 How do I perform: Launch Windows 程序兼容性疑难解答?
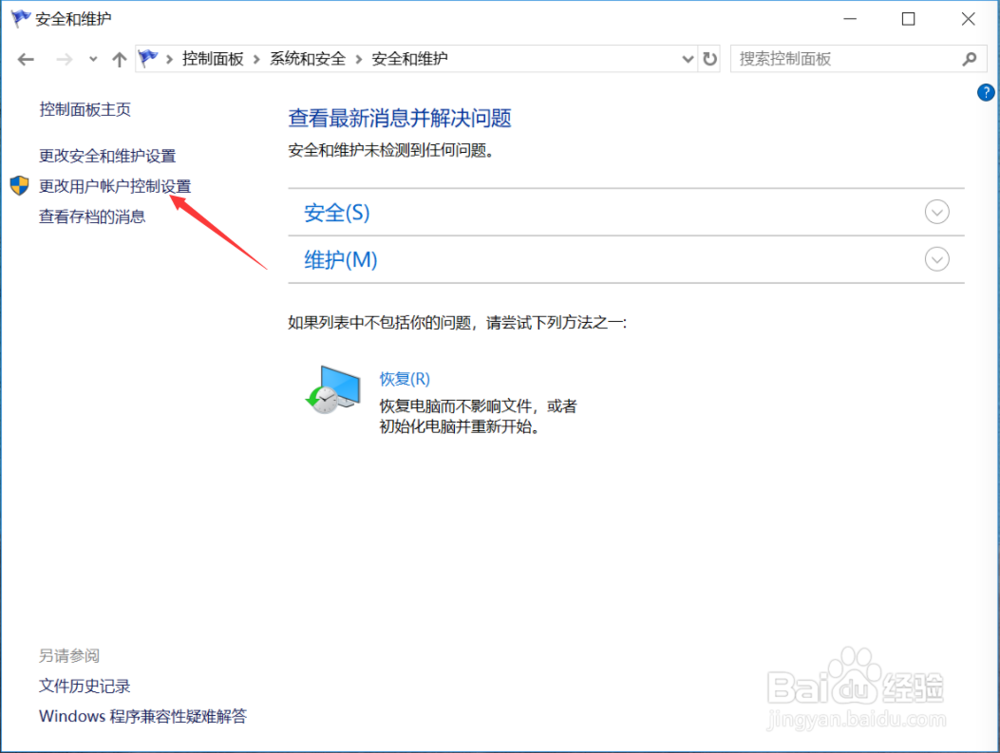tap(143, 716)
